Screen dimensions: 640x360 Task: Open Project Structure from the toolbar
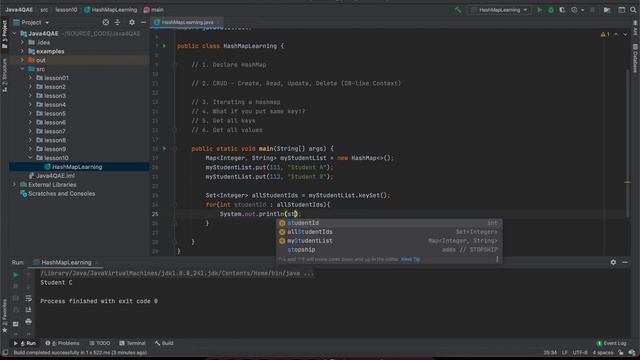(x=607, y=10)
